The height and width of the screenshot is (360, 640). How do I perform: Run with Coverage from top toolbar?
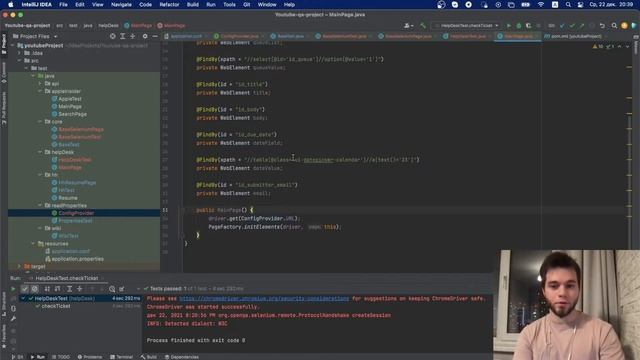[x=529, y=26]
